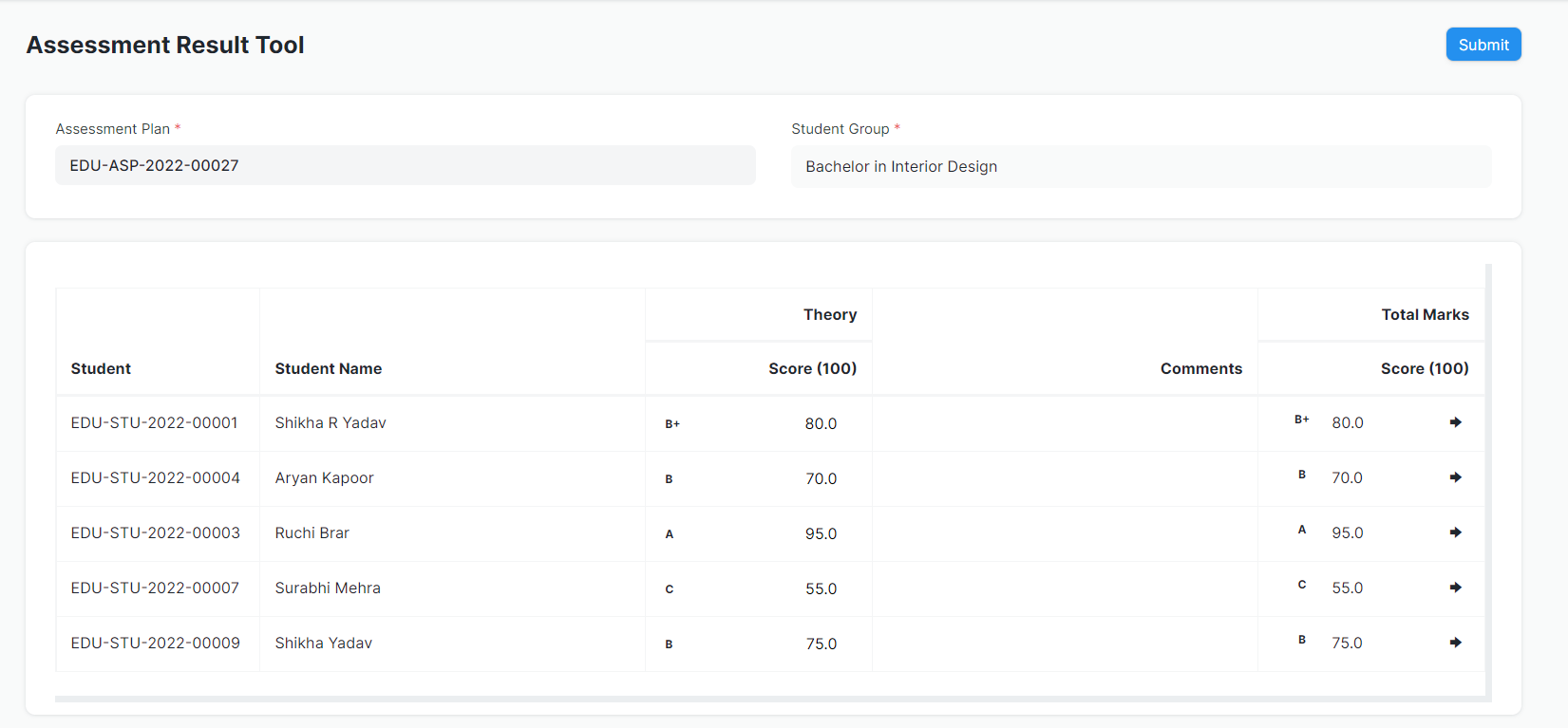Viewport: 1568px width, 728px height.
Task: Open the Assessment Plan field
Action: [405, 165]
